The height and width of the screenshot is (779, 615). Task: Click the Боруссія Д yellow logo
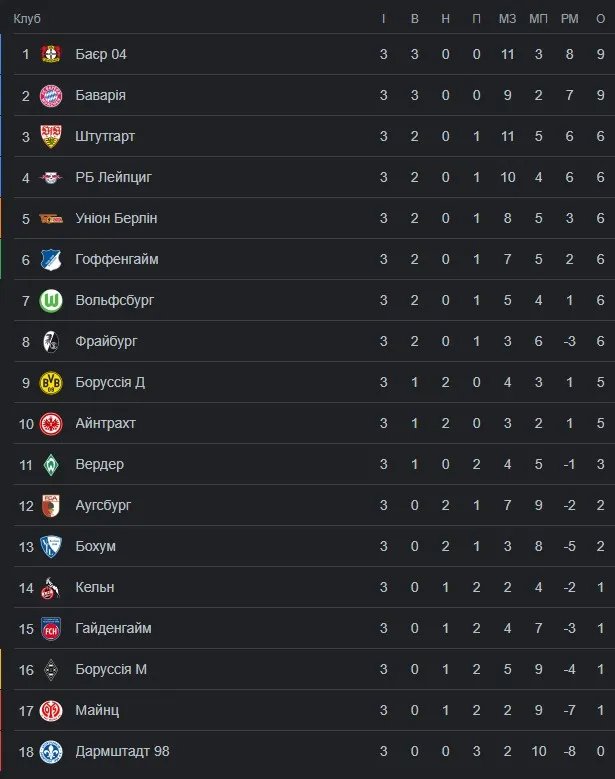(51, 382)
